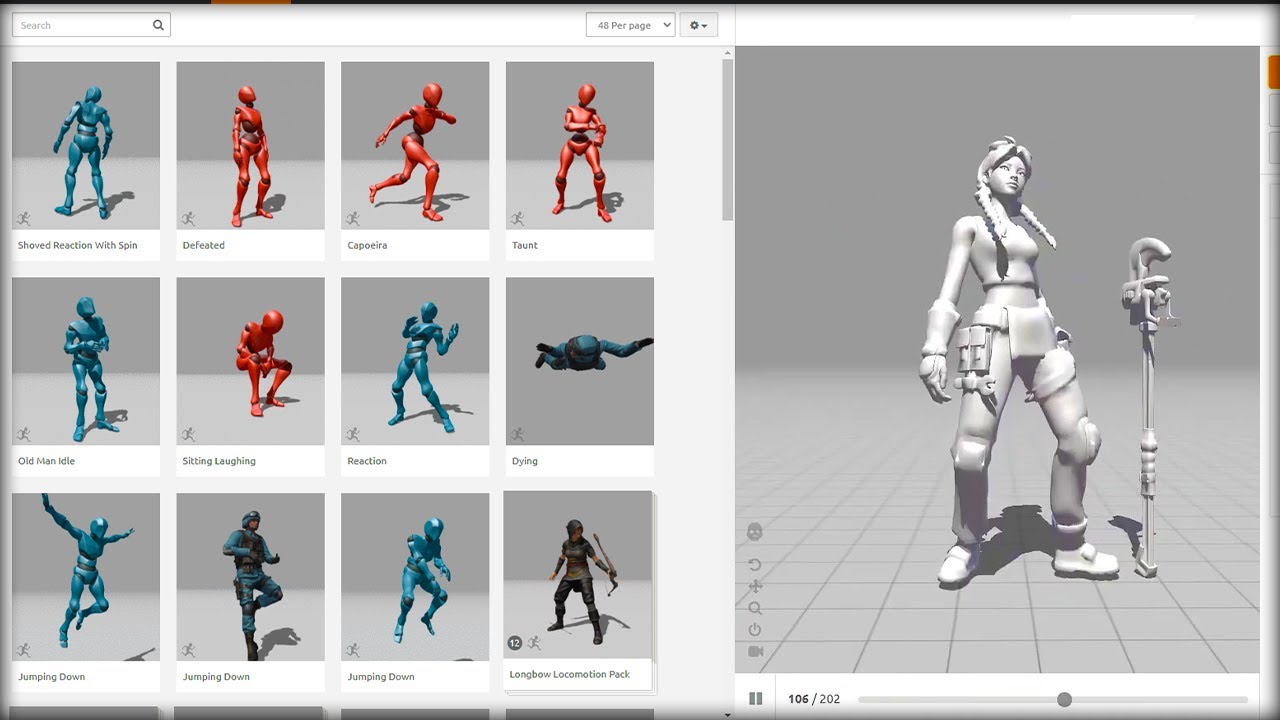The image size is (1280, 720).
Task: Click the running-man icon on Shoved Reaction card
Action: (x=24, y=218)
